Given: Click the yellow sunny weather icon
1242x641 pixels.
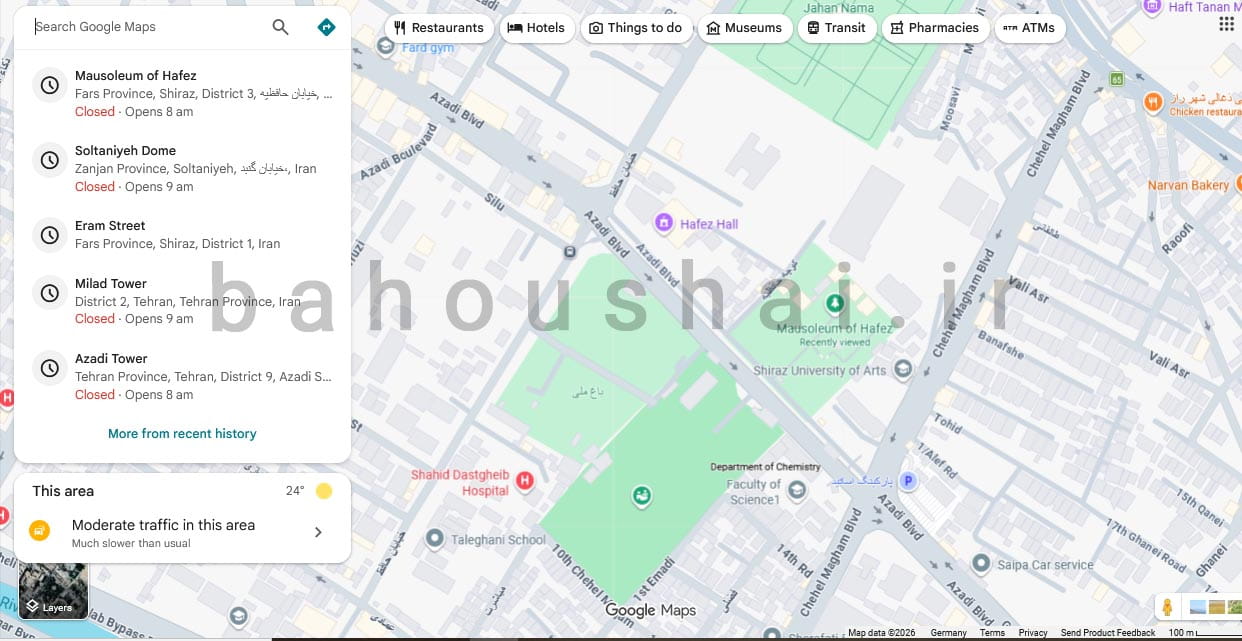Looking at the screenshot, I should (323, 491).
